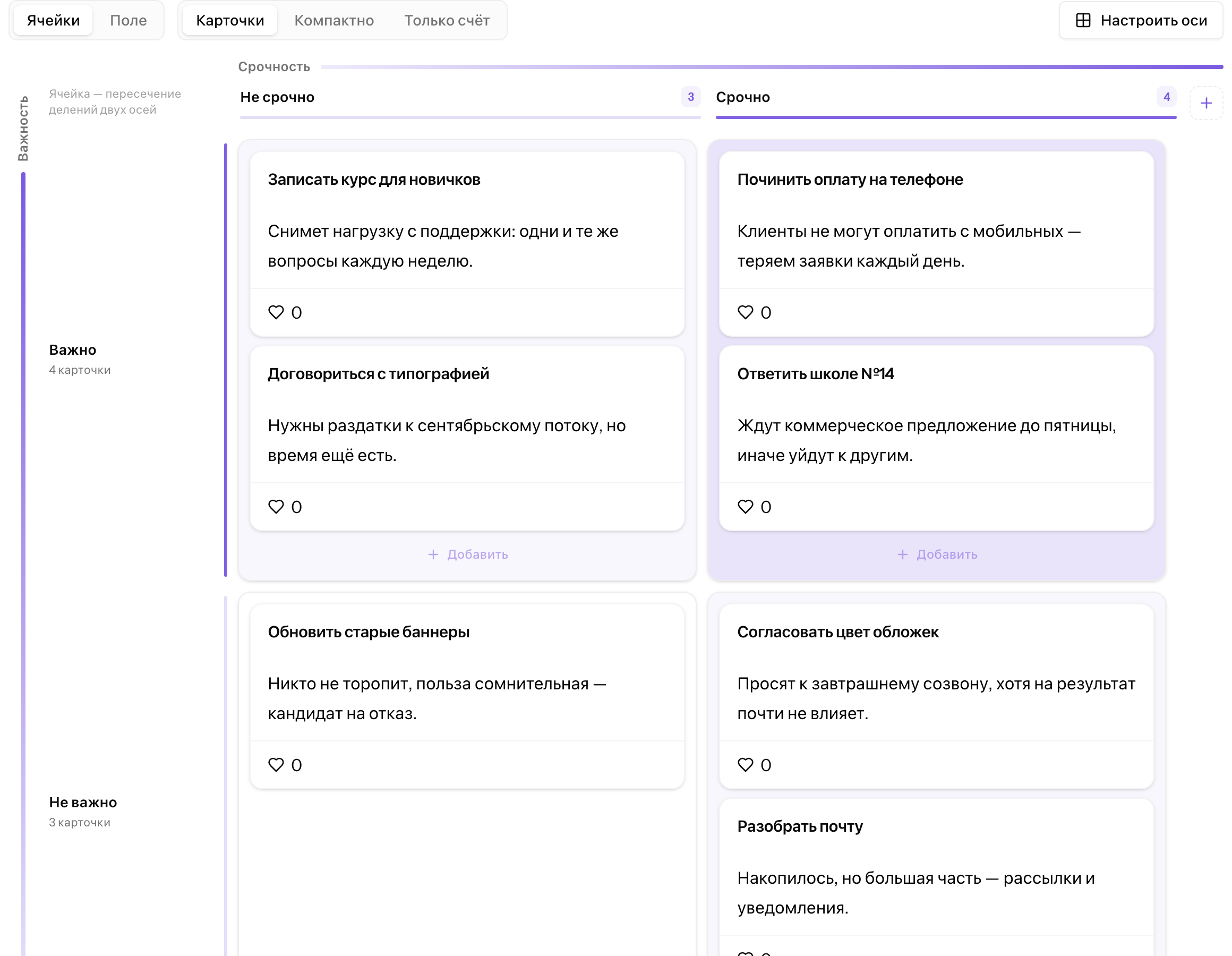Click text 'Снимет нагрузку с поддержки'
Image resolution: width=1232 pixels, height=956 pixels.
coord(391,232)
